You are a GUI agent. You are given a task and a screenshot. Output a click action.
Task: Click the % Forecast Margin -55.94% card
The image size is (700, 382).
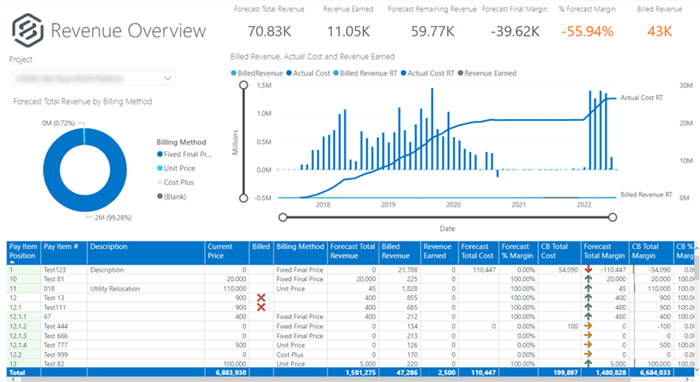pyautogui.click(x=587, y=23)
